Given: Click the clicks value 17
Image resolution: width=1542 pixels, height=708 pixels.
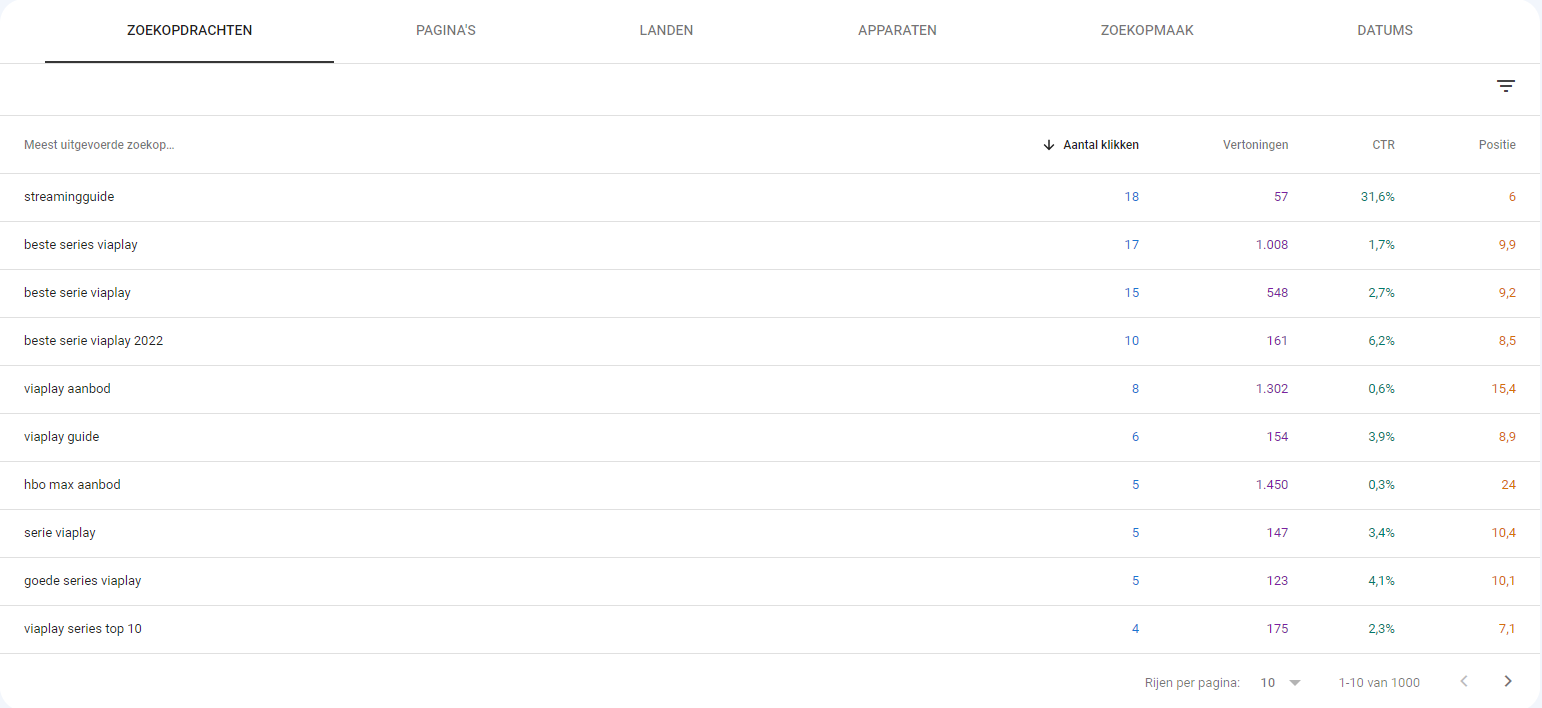Looking at the screenshot, I should click(1131, 245).
